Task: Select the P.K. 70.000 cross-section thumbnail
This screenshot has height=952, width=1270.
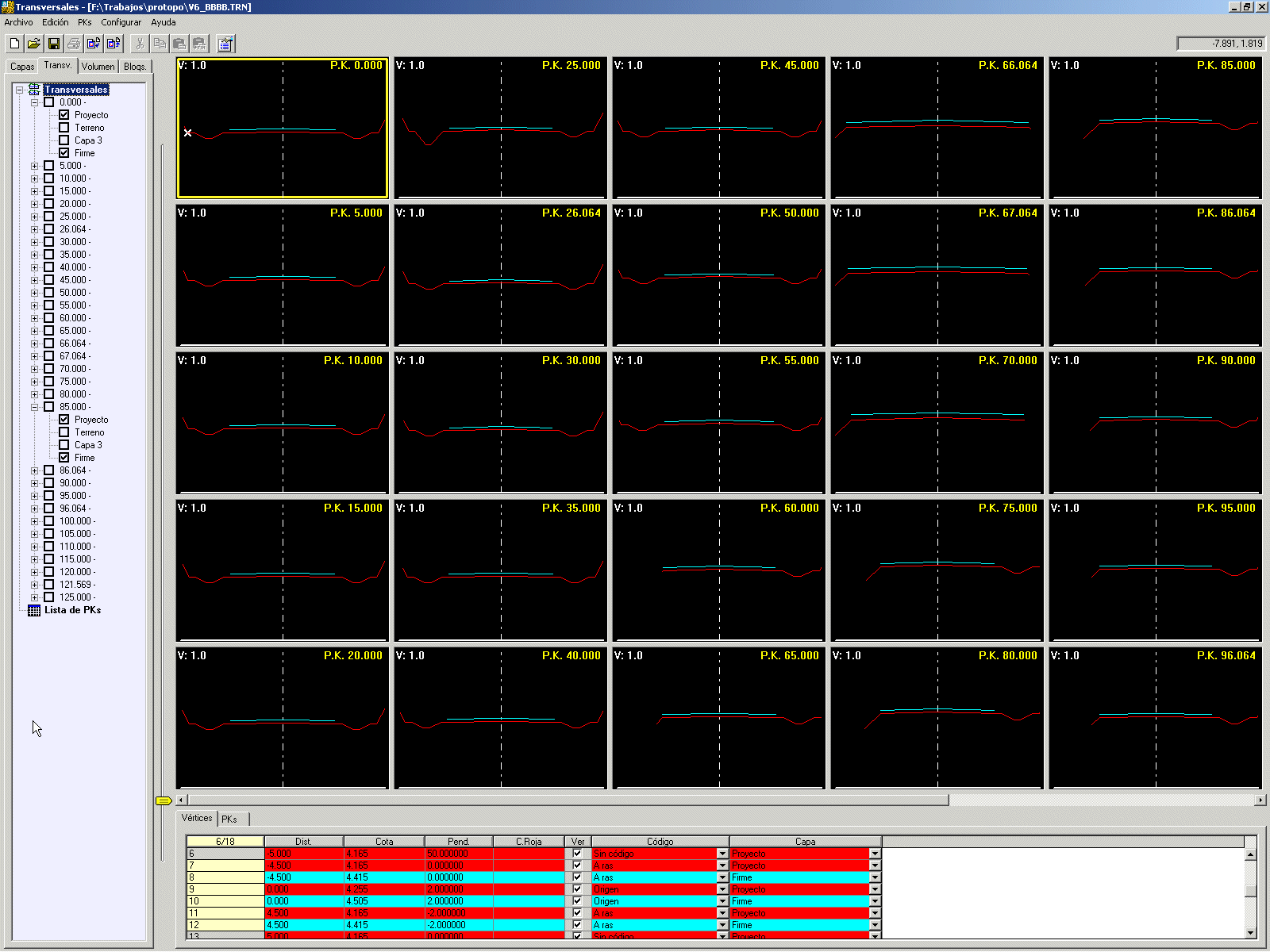Action: point(937,423)
